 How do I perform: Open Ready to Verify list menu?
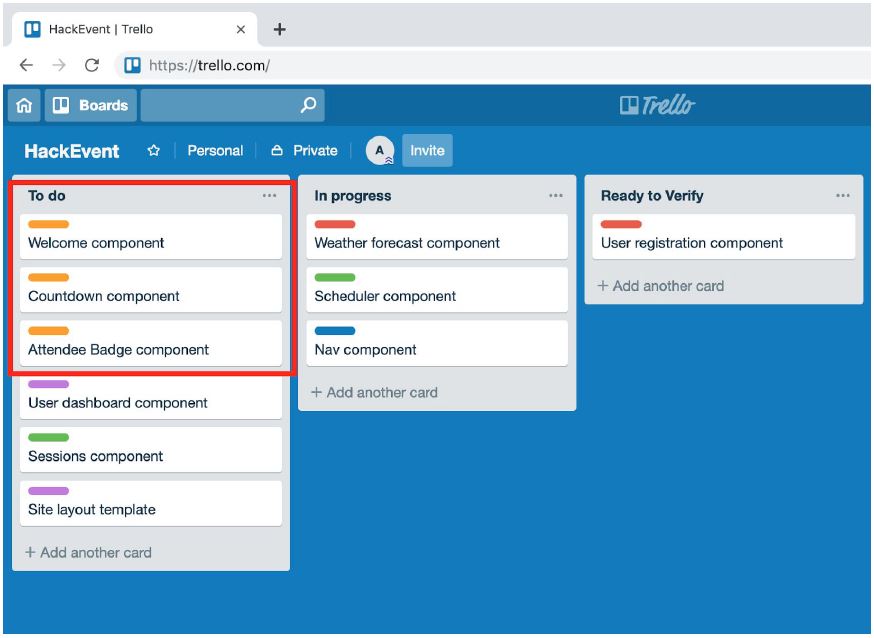pyautogui.click(x=842, y=196)
